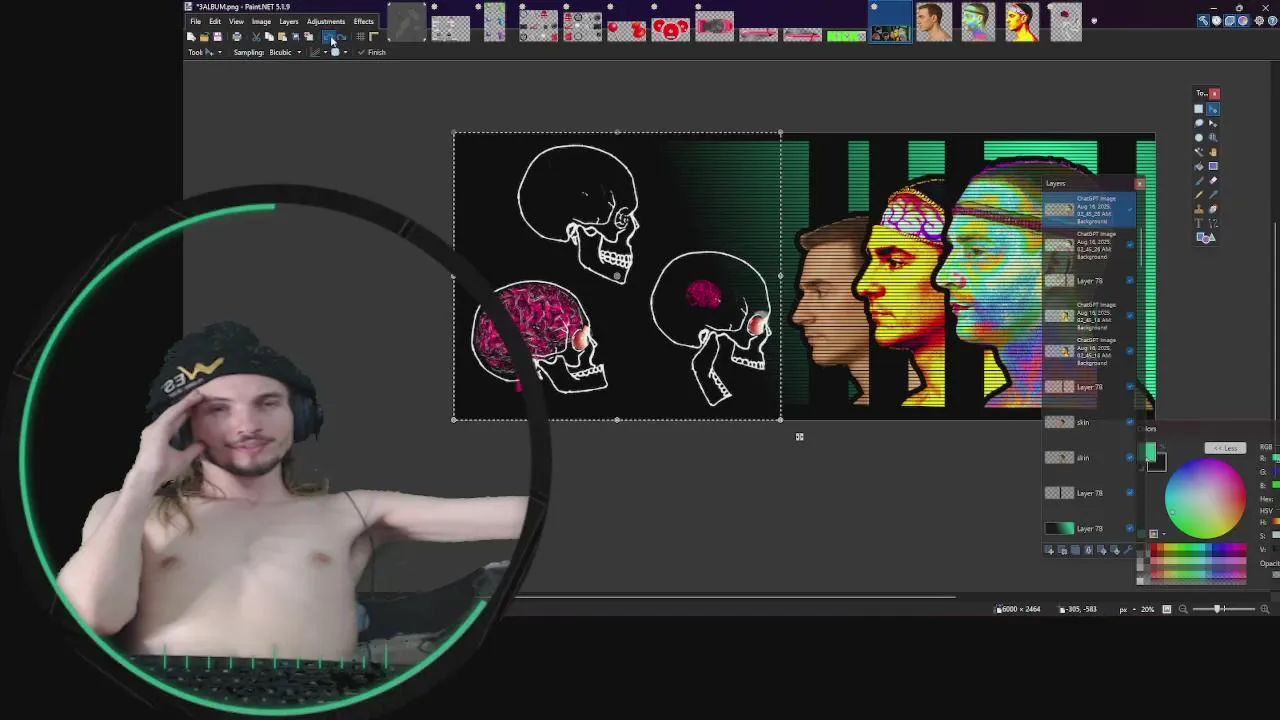Click the Redo arrow in toolbar
Image resolution: width=1280 pixels, height=720 pixels.
click(x=342, y=37)
